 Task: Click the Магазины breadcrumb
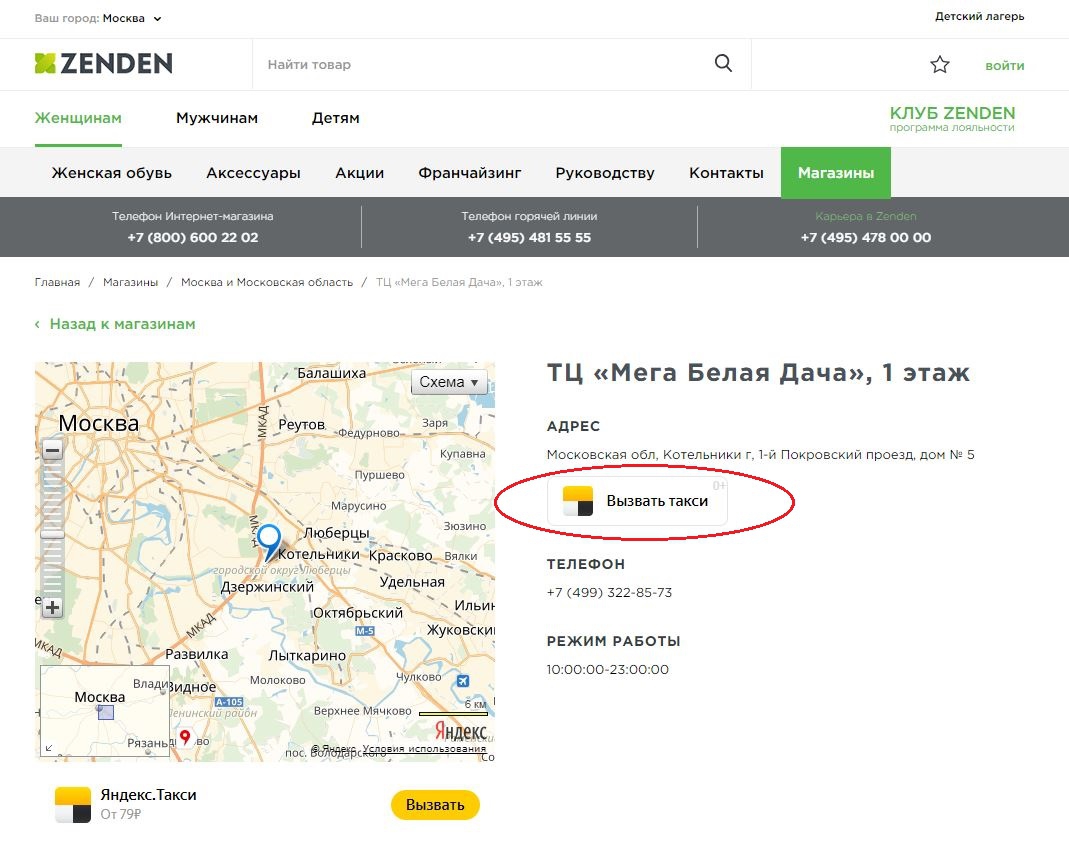click(130, 282)
